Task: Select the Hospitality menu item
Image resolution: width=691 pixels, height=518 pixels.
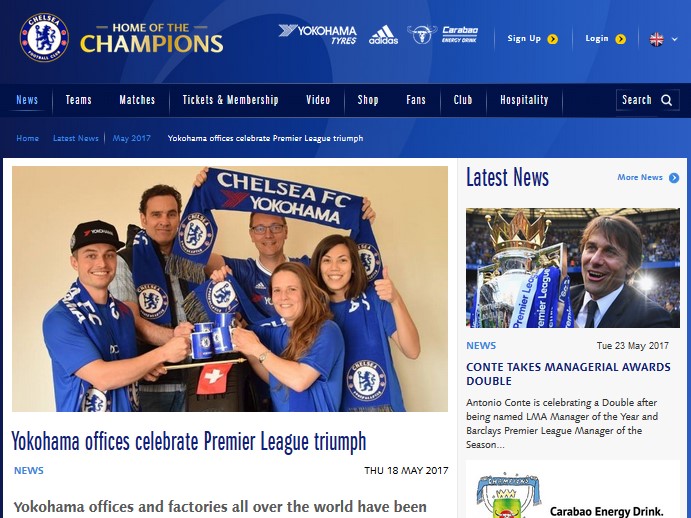Action: (x=524, y=100)
